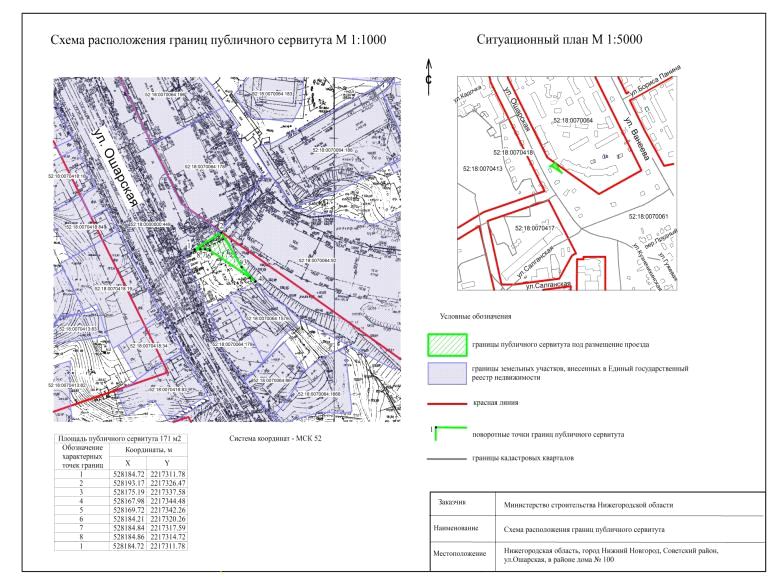This screenshot has height=582, width=777.
Task: Click the 'Координаты, м' column header
Action: point(149,450)
